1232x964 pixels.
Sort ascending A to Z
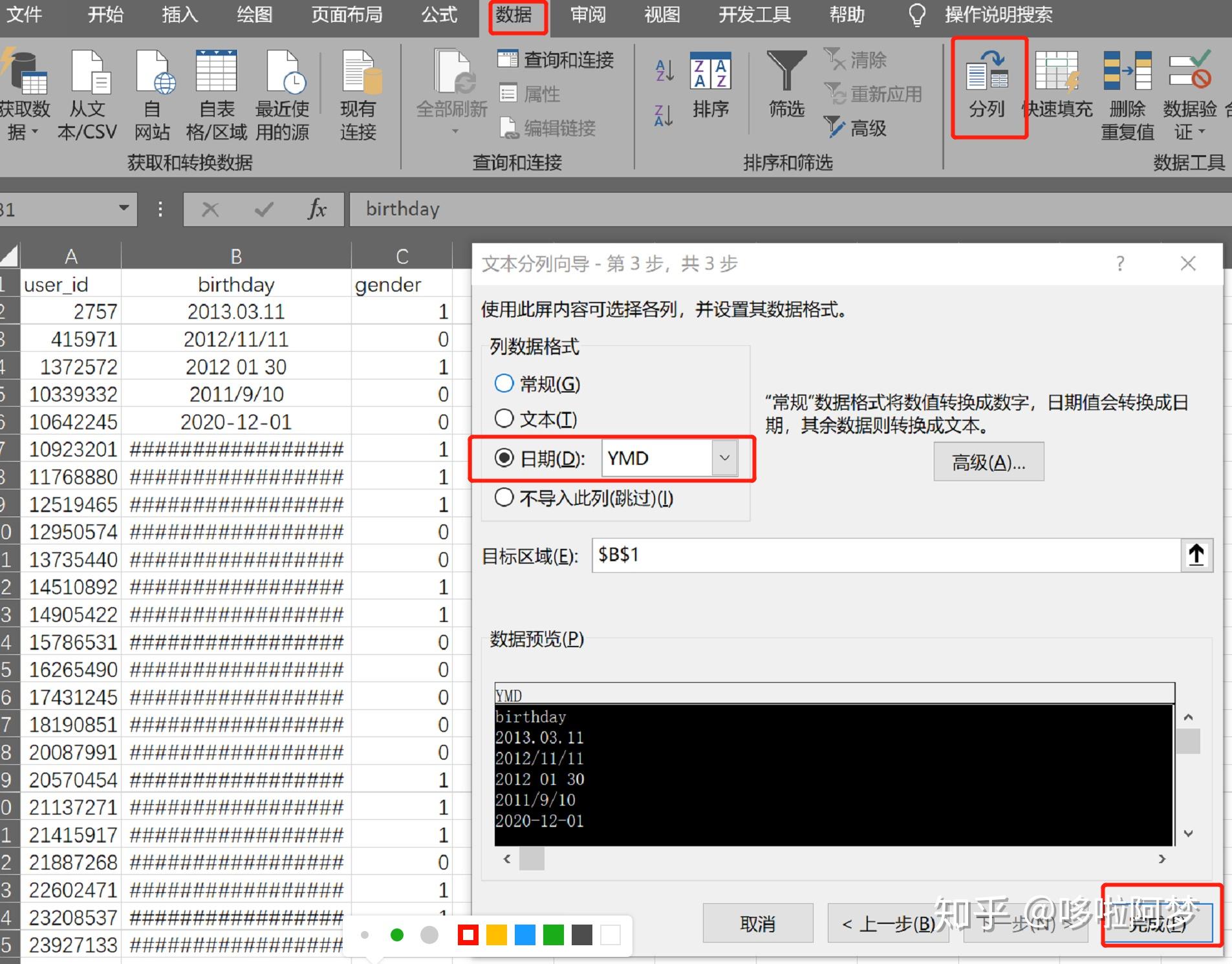tap(665, 70)
